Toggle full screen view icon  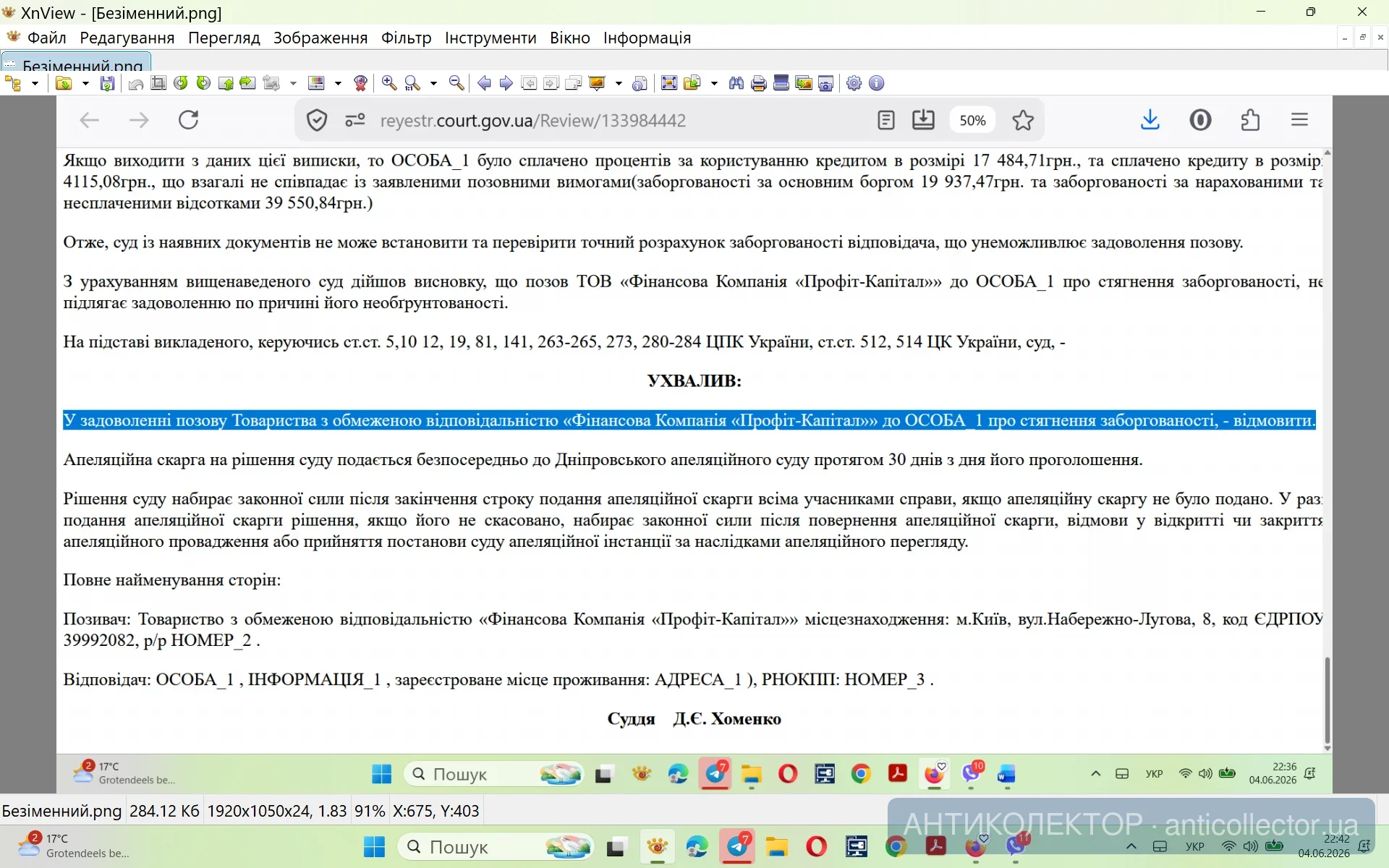click(669, 83)
